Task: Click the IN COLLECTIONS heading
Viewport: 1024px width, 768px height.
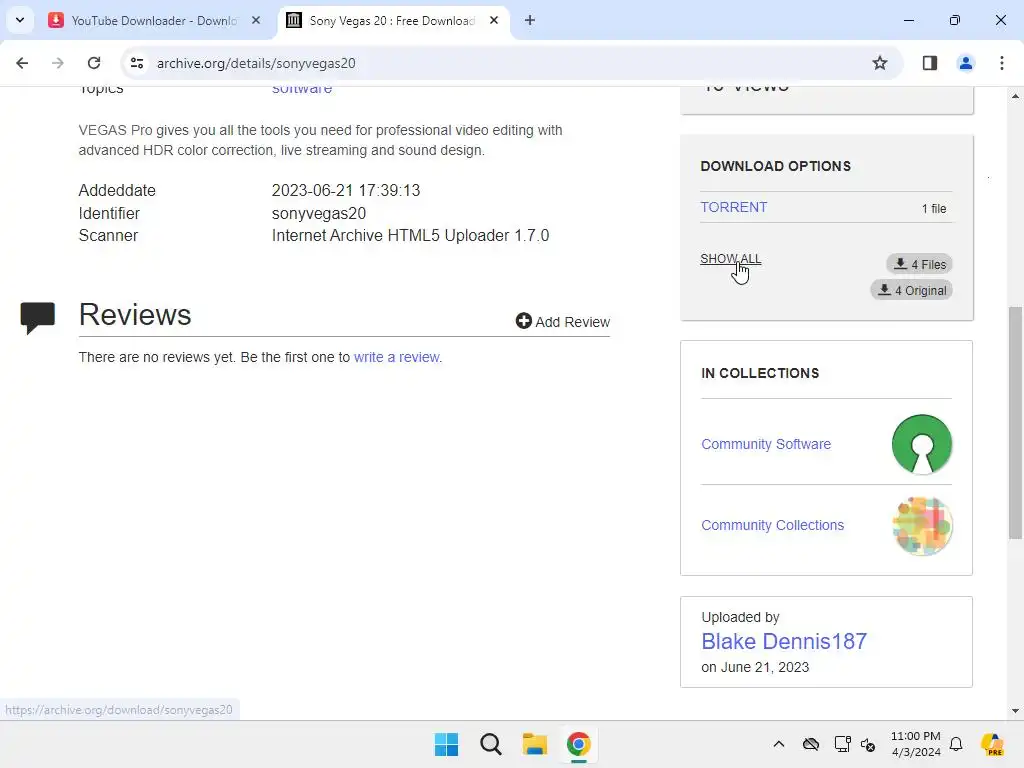Action: [x=760, y=373]
